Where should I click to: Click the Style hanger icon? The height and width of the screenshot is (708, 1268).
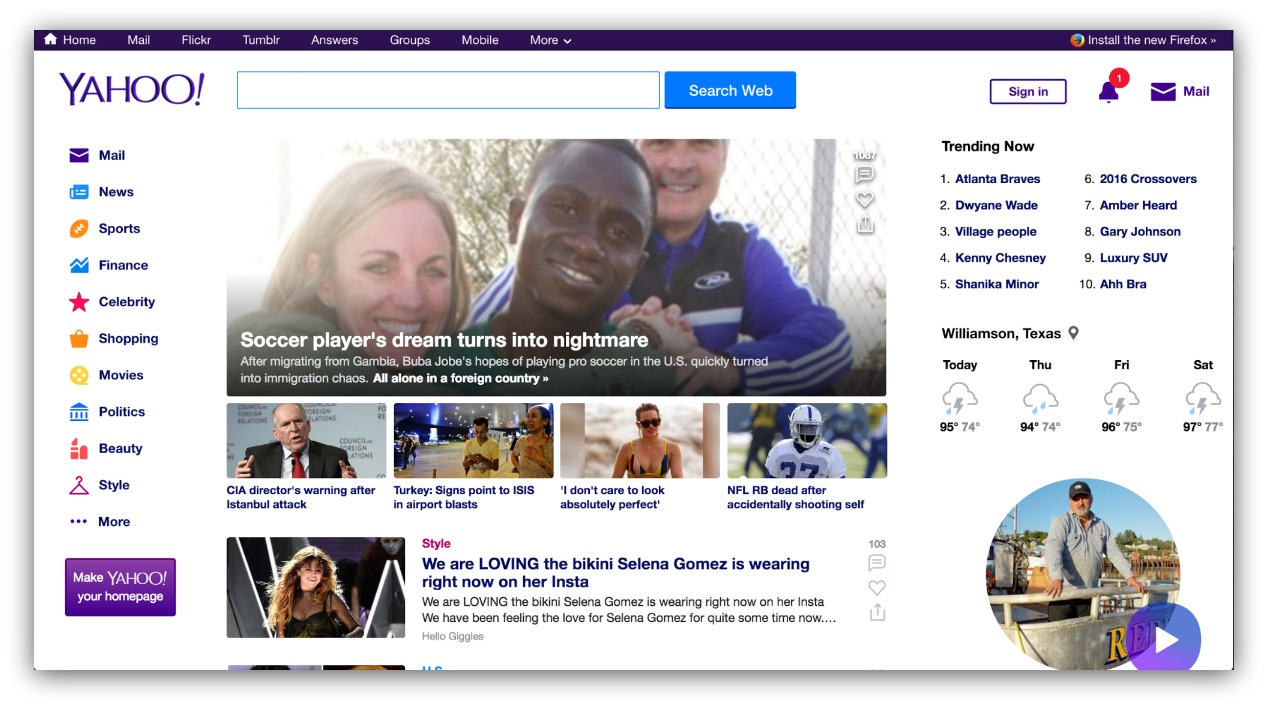tap(79, 485)
